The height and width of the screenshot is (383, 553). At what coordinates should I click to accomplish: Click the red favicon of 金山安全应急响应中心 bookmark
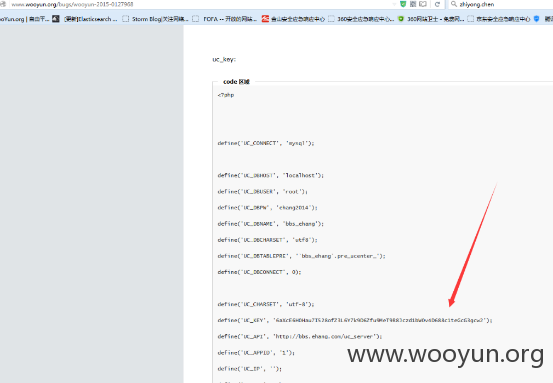(265, 19)
